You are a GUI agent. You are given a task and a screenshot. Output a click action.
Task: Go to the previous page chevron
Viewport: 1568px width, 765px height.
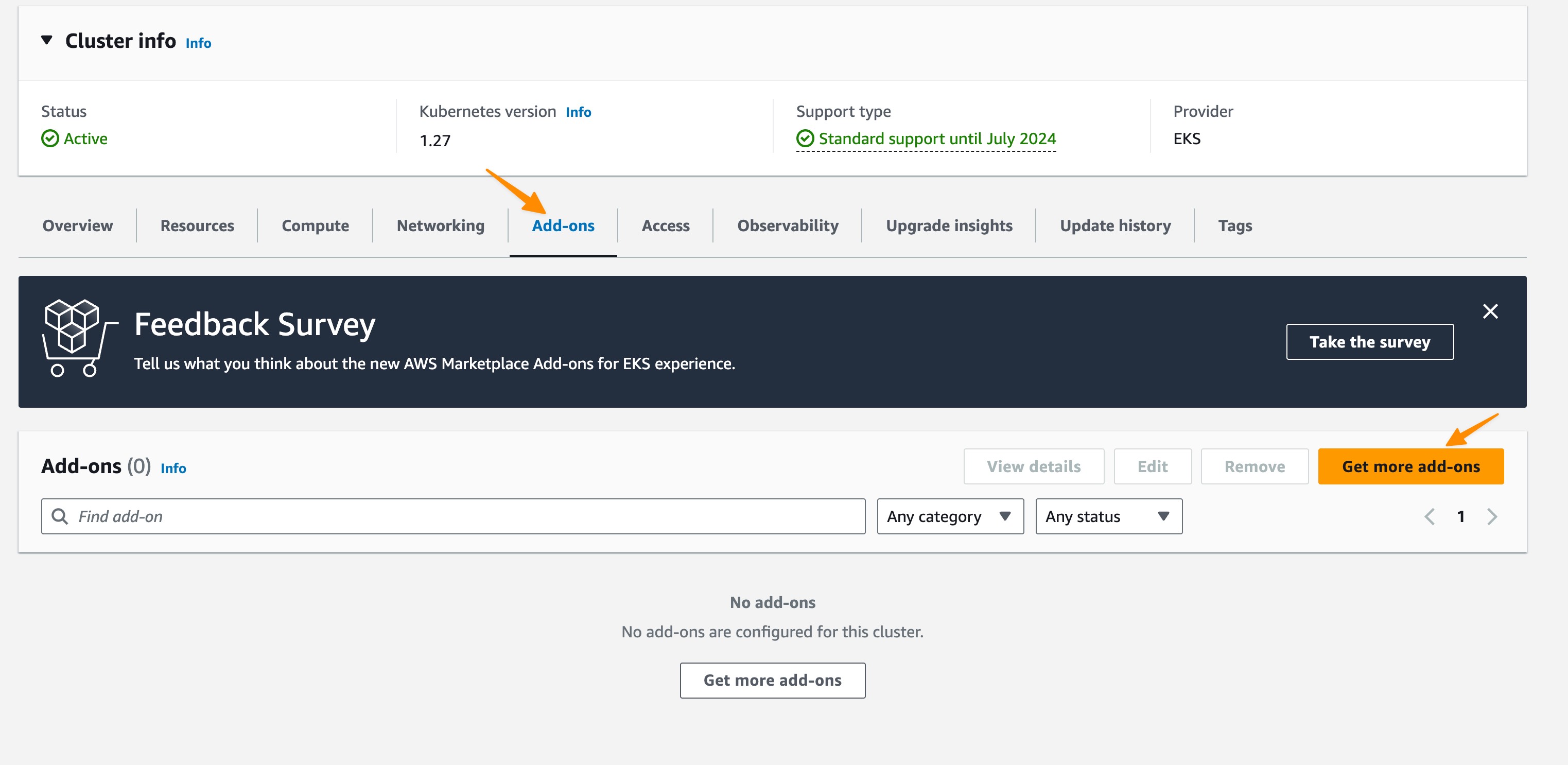(x=1429, y=517)
